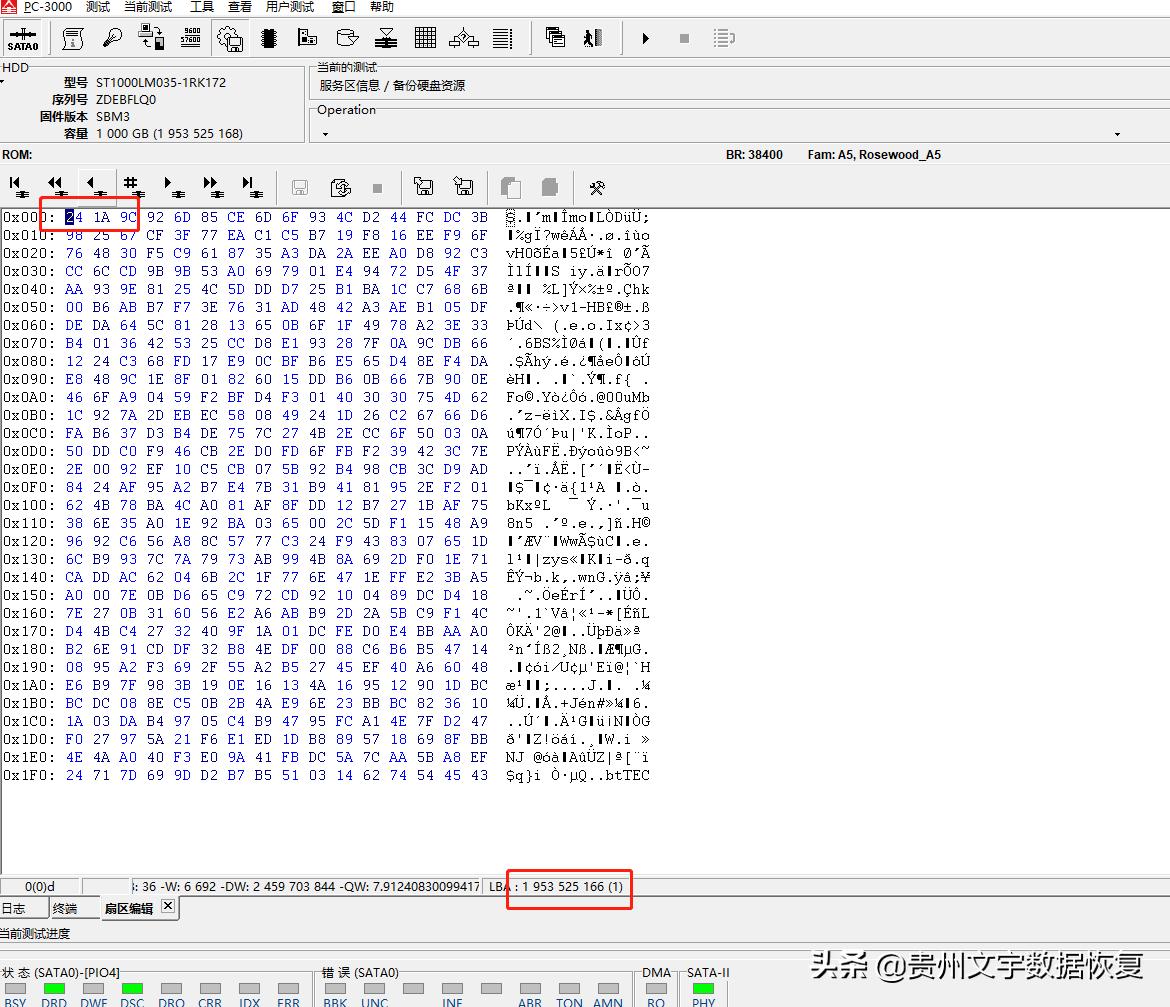The height and width of the screenshot is (1007, 1170).
Task: Open the 工具 menu
Action: point(201,7)
